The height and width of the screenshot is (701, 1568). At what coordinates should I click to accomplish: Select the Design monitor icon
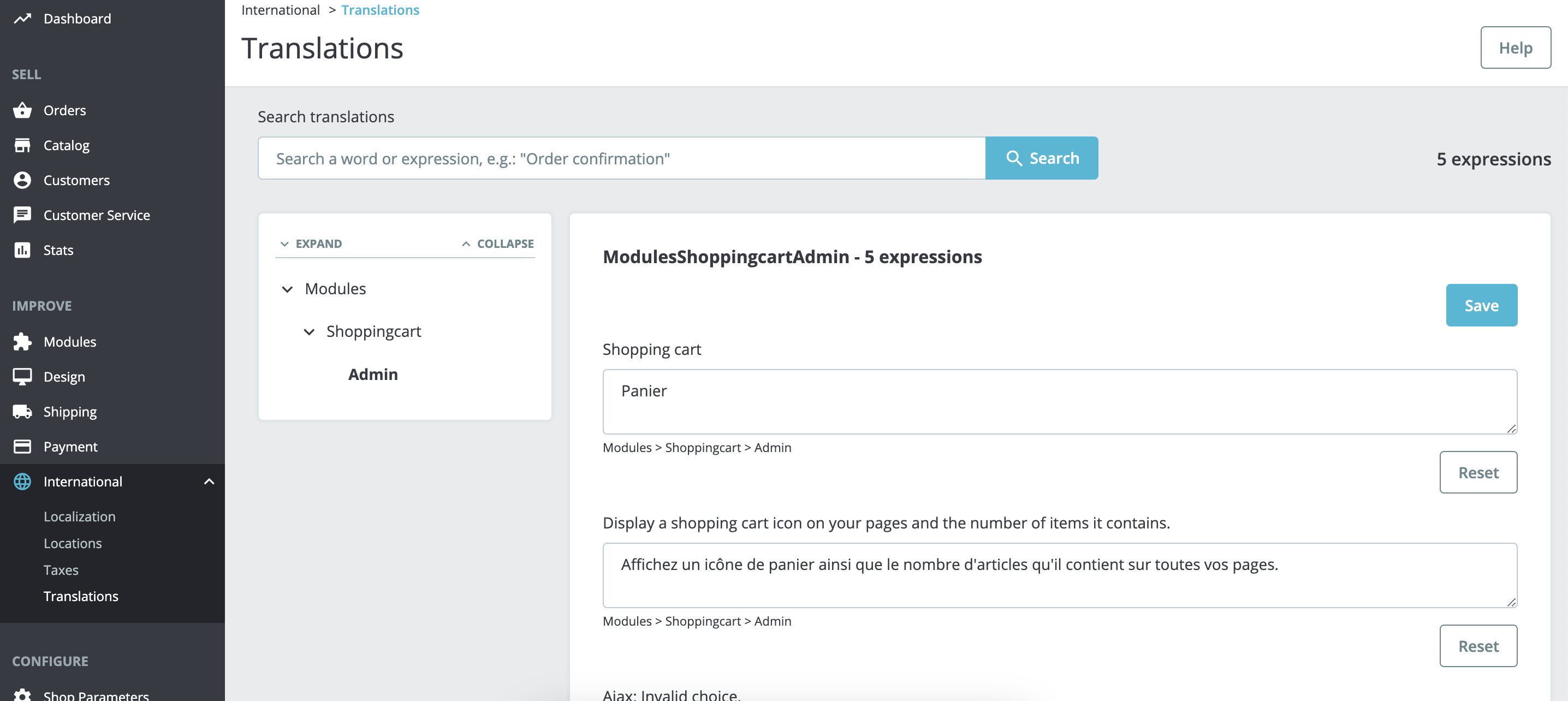pos(22,376)
